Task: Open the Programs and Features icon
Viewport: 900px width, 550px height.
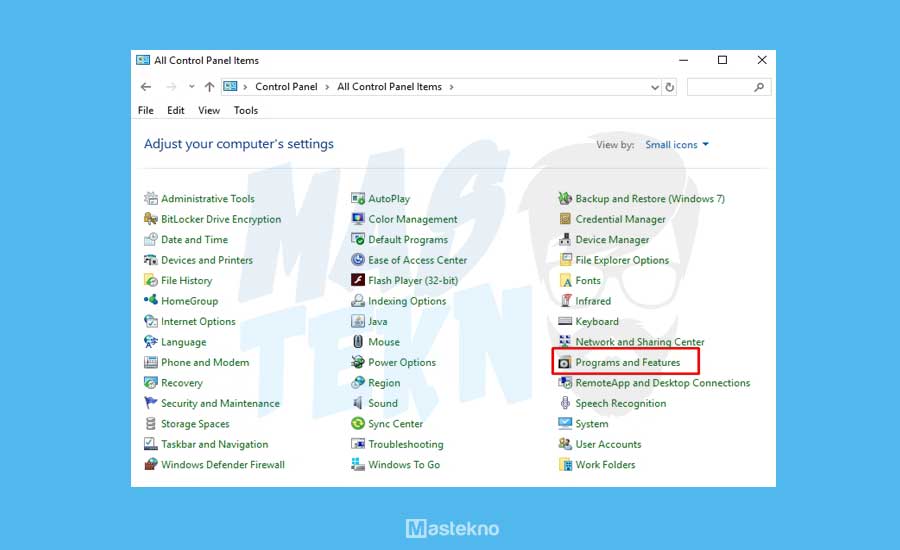Action: (x=565, y=362)
